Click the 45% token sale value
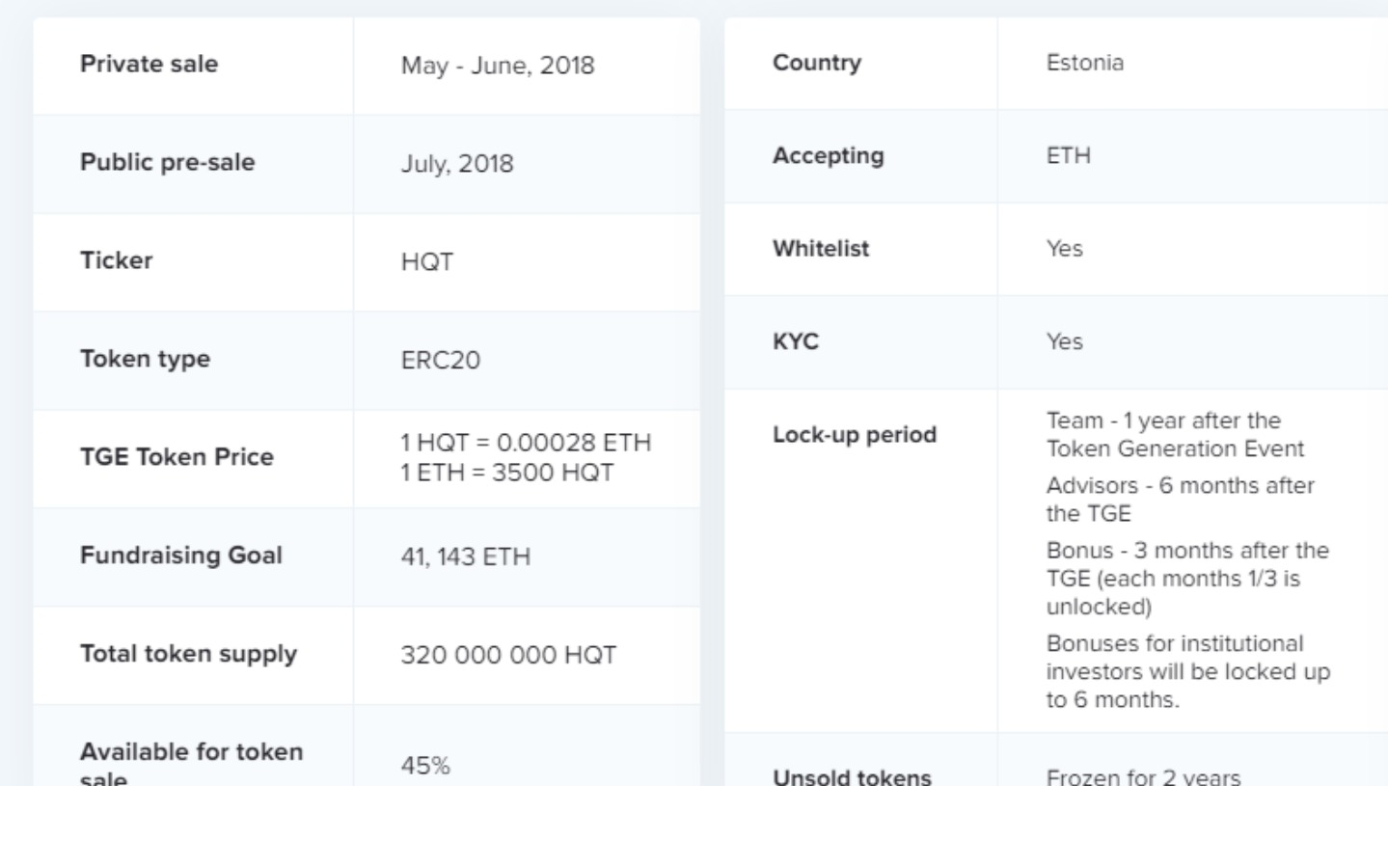Image resolution: width=1388 pixels, height=868 pixels. click(425, 766)
